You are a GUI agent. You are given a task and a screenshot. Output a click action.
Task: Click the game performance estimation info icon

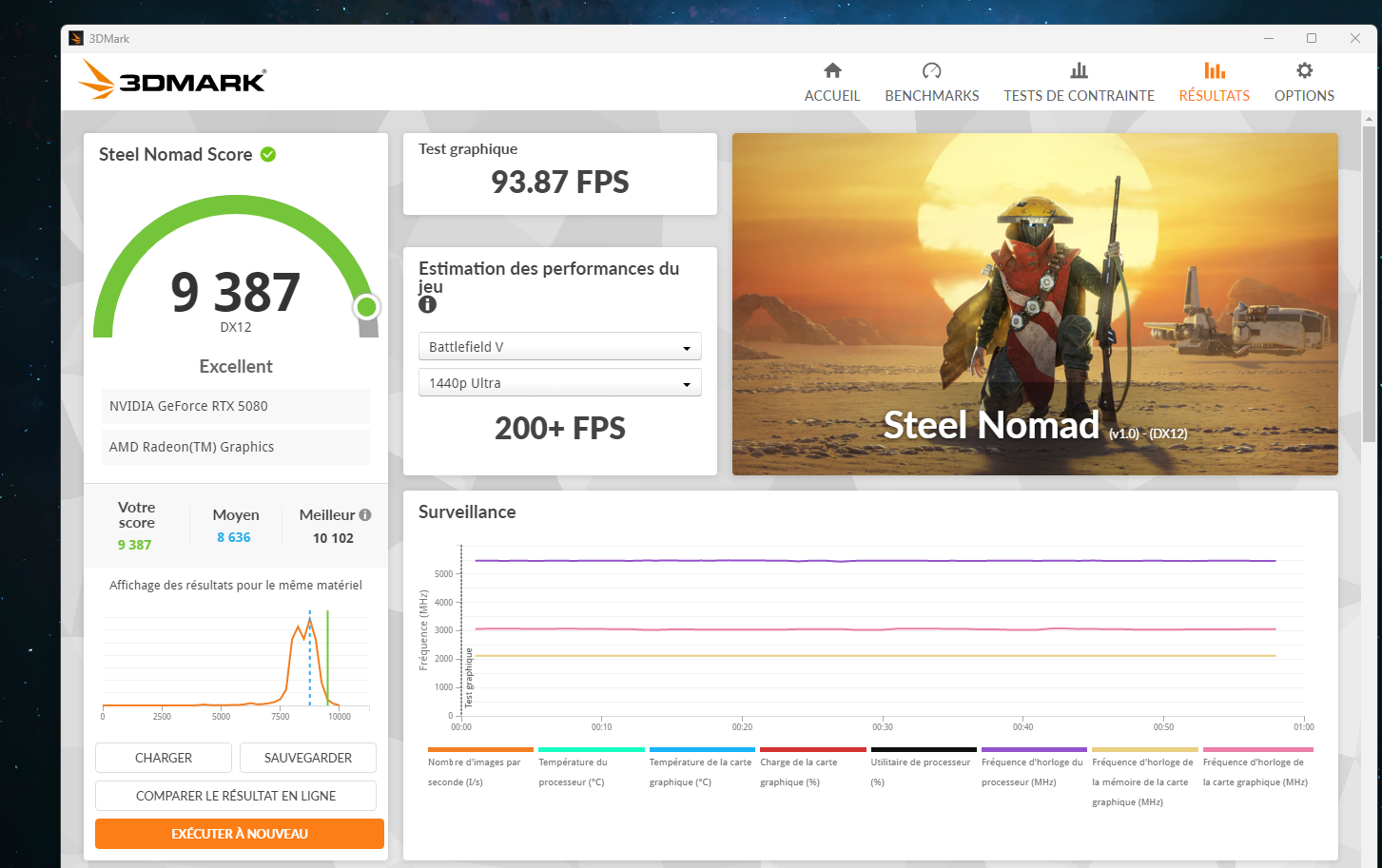[428, 304]
